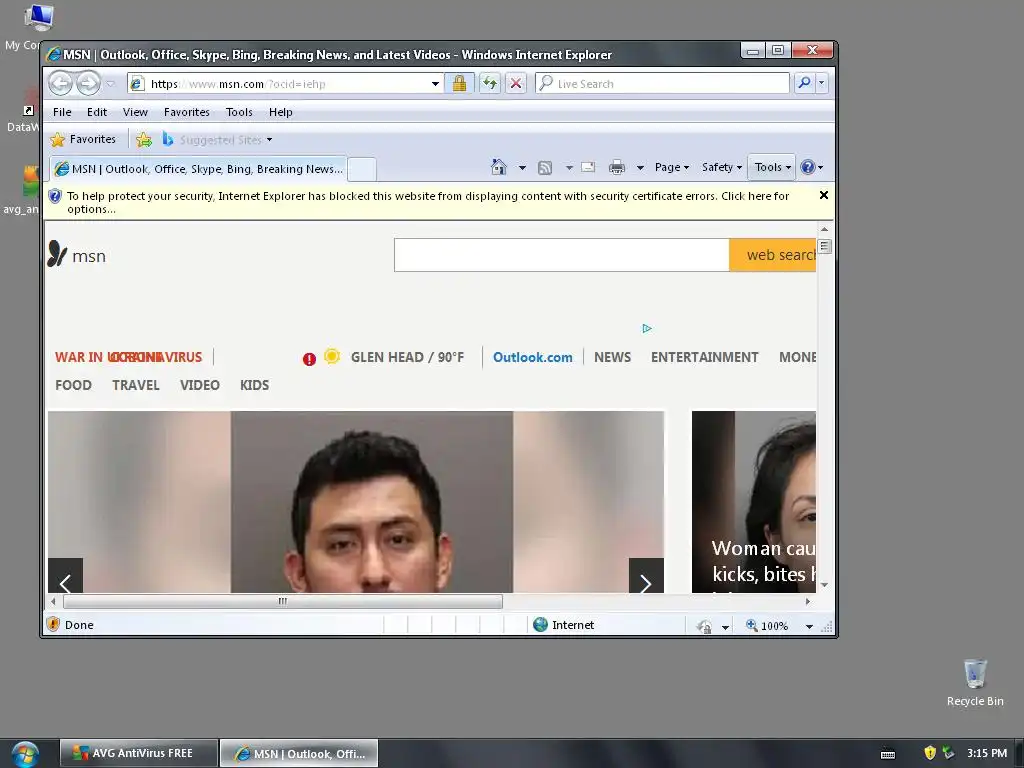Open a new blank tab
This screenshot has height=768, width=1024.
click(362, 169)
